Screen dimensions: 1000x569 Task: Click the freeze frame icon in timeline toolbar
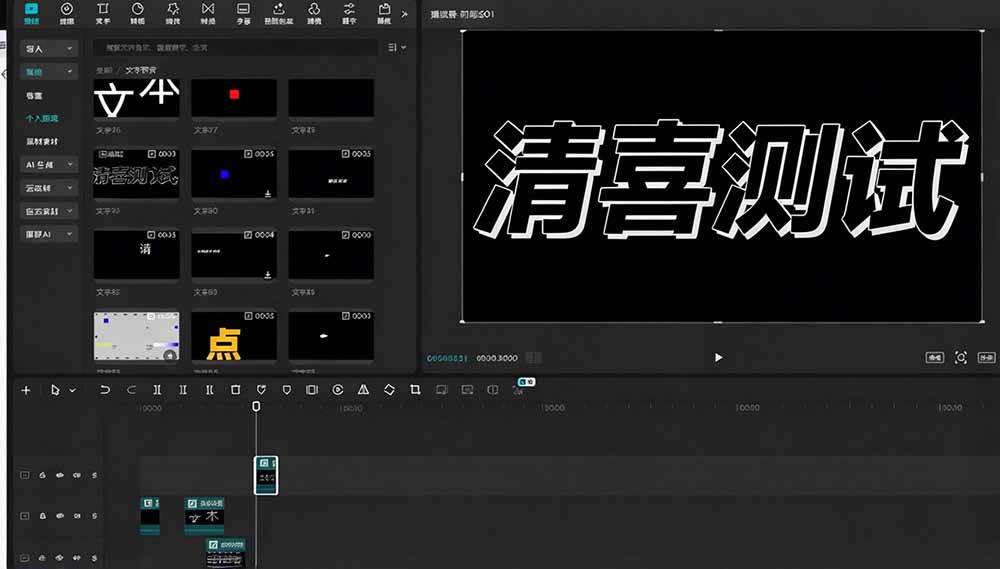coord(312,390)
